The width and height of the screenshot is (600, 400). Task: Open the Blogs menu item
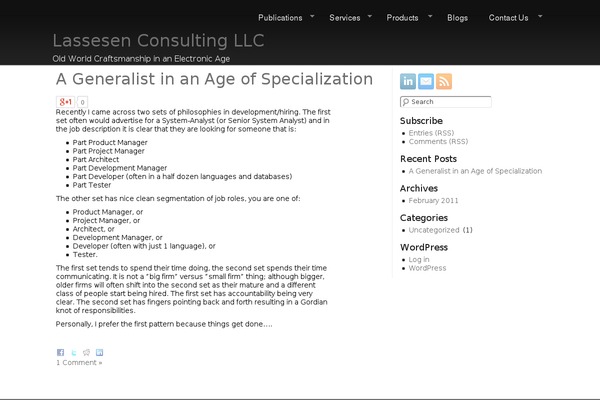coord(457,18)
